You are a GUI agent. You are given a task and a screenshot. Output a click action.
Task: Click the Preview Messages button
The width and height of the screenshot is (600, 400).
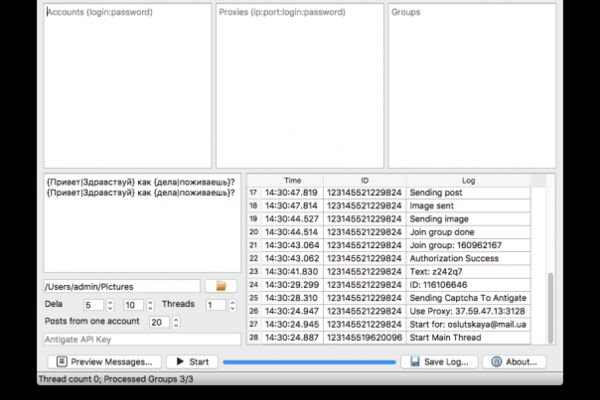(x=104, y=362)
